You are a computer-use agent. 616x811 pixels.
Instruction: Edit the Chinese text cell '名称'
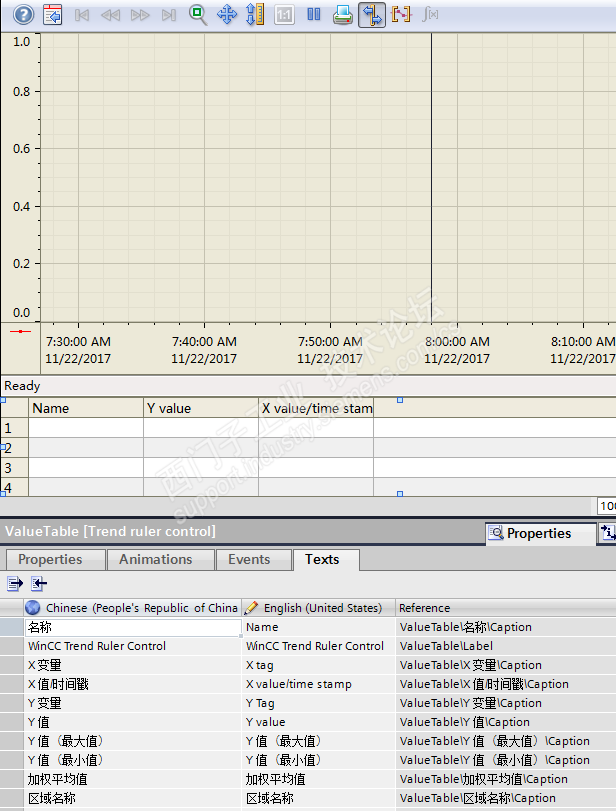point(133,627)
